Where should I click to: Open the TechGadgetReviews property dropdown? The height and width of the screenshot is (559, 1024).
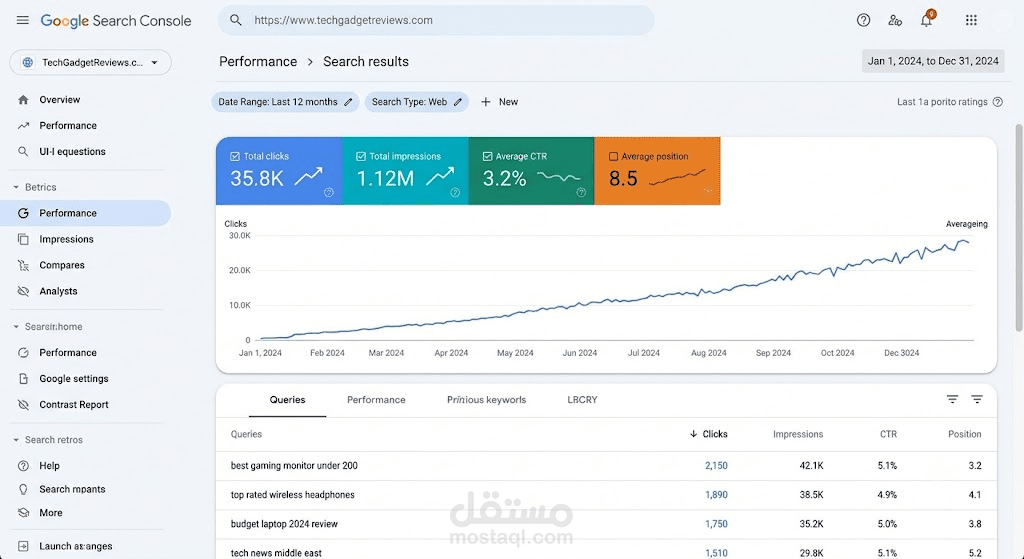point(91,63)
